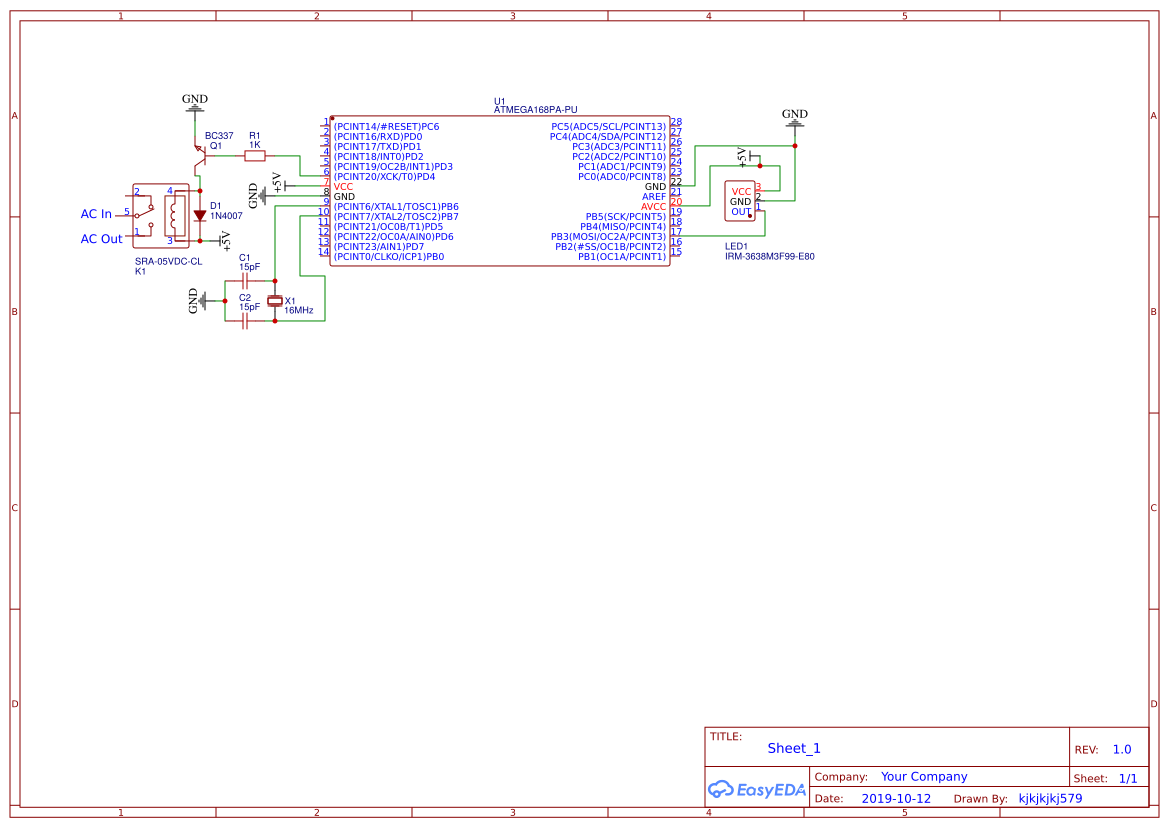This screenshot has width=1169, height=828.
Task: Click the Drawn By name kjkjkjkj579
Action: 1052,798
